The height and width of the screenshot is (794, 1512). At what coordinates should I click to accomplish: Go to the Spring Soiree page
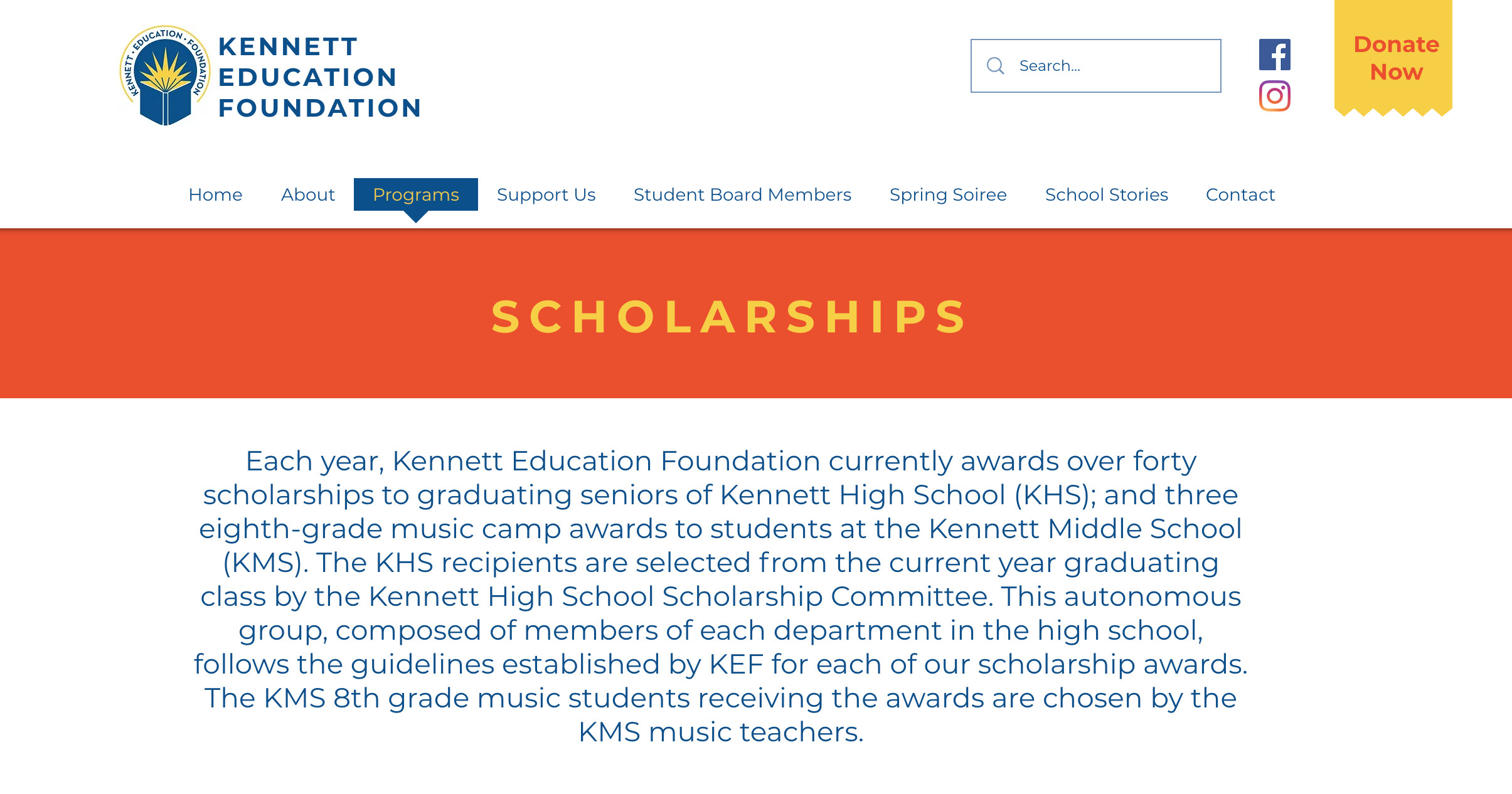[948, 194]
